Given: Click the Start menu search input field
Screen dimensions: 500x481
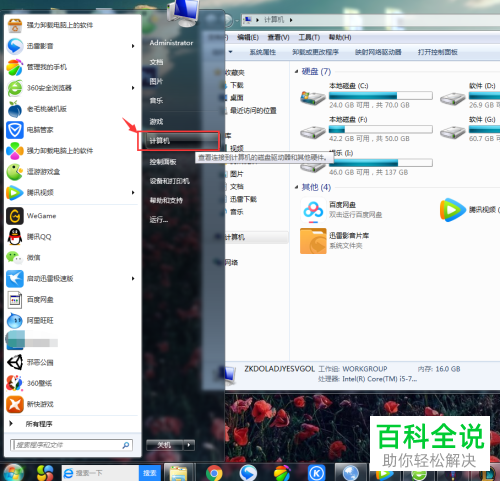Looking at the screenshot, I should pos(71,445).
